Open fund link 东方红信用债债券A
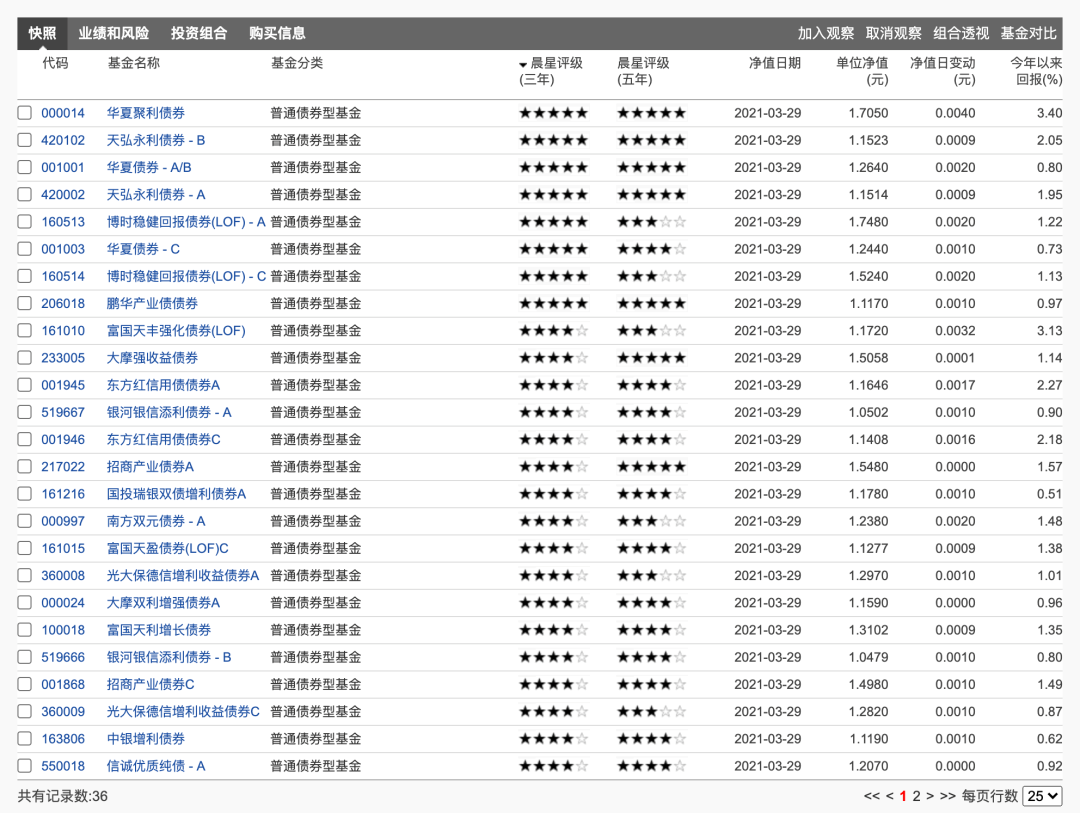Image resolution: width=1080 pixels, height=813 pixels. (163, 385)
